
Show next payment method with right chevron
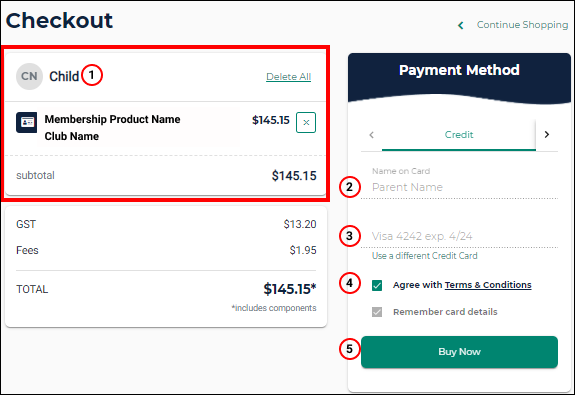[547, 135]
